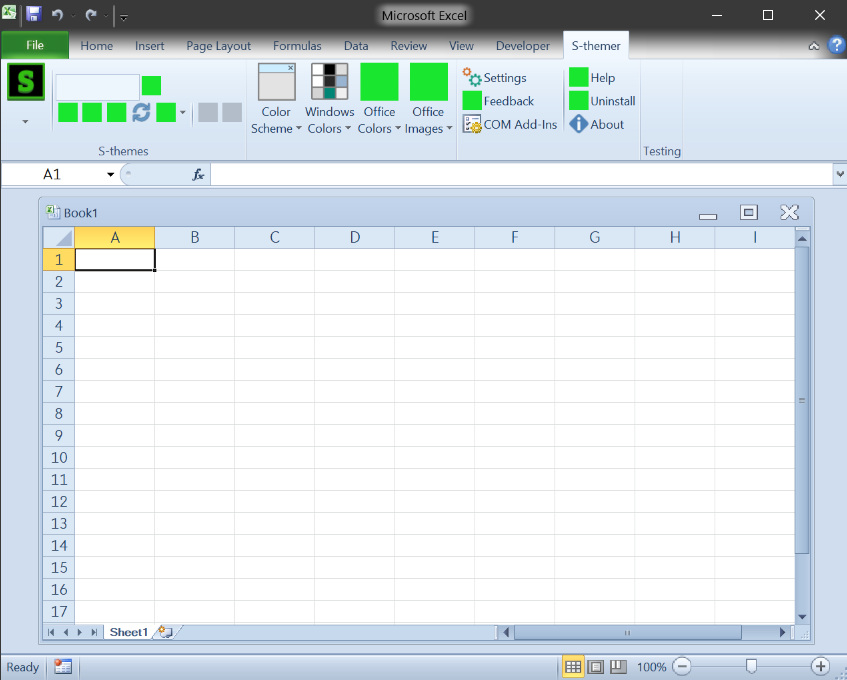The height and width of the screenshot is (680, 847).
Task: Select column E header
Action: click(434, 238)
